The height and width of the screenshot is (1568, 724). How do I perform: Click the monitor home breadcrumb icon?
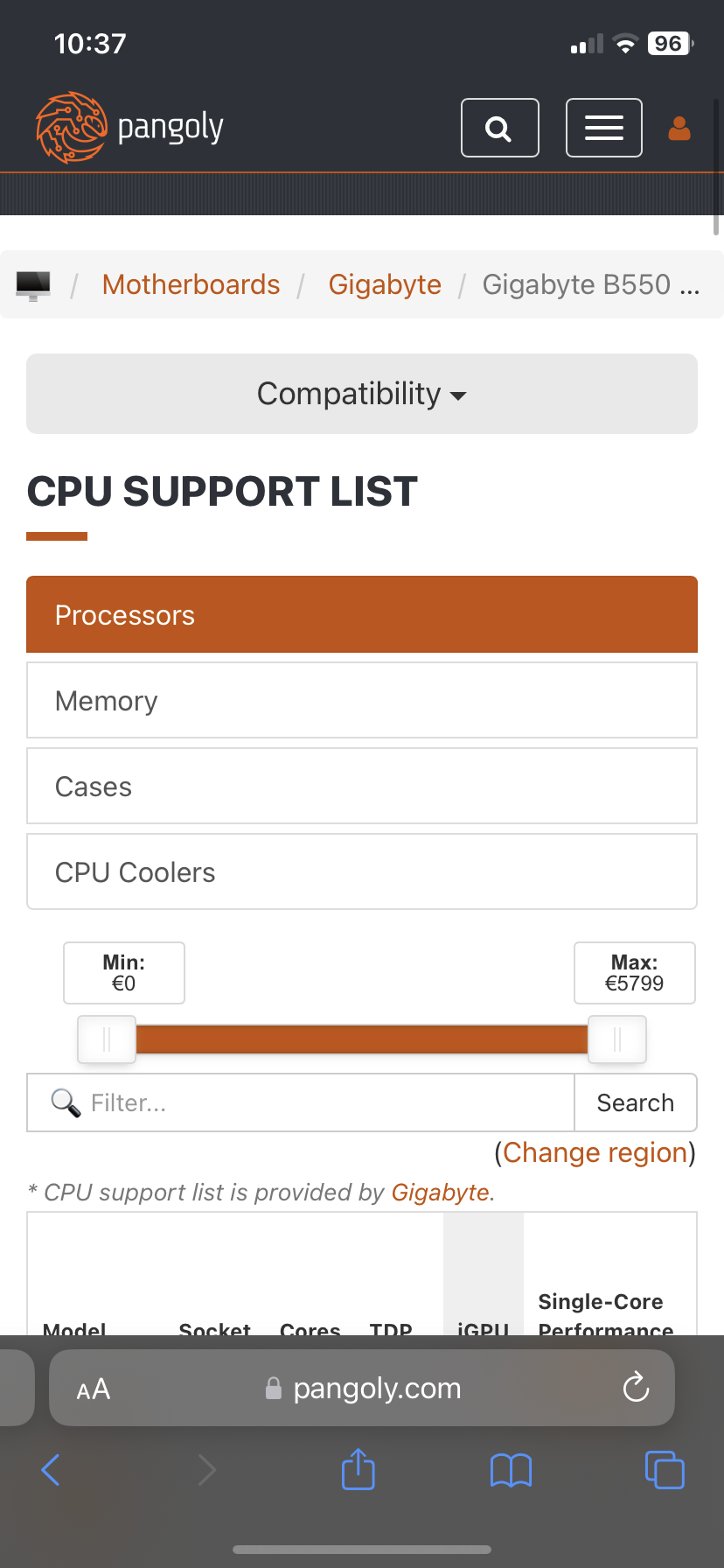pos(33,284)
